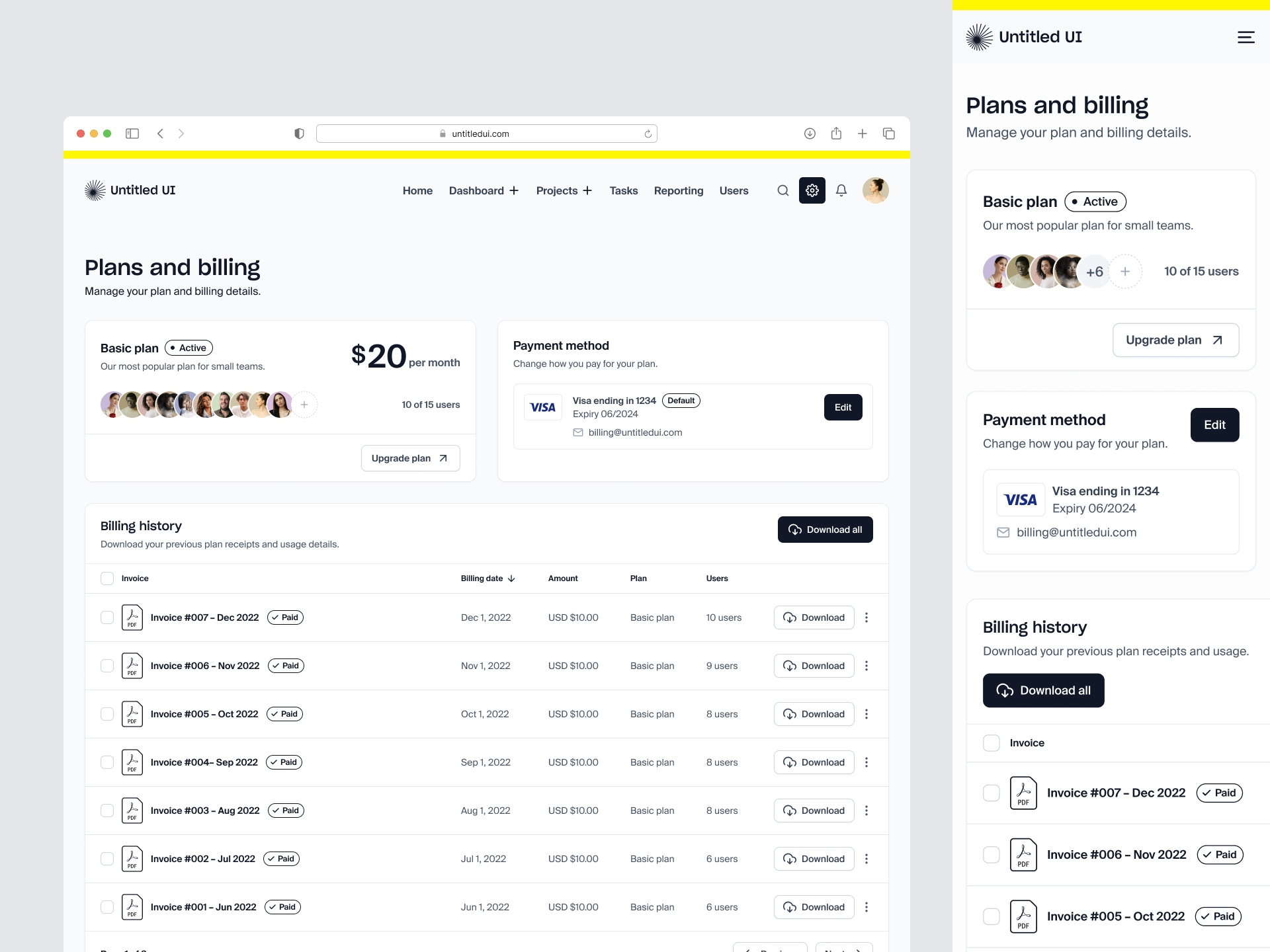Open the three-dot menu for Invoice #005
Image resolution: width=1270 pixels, height=952 pixels.
(x=866, y=714)
